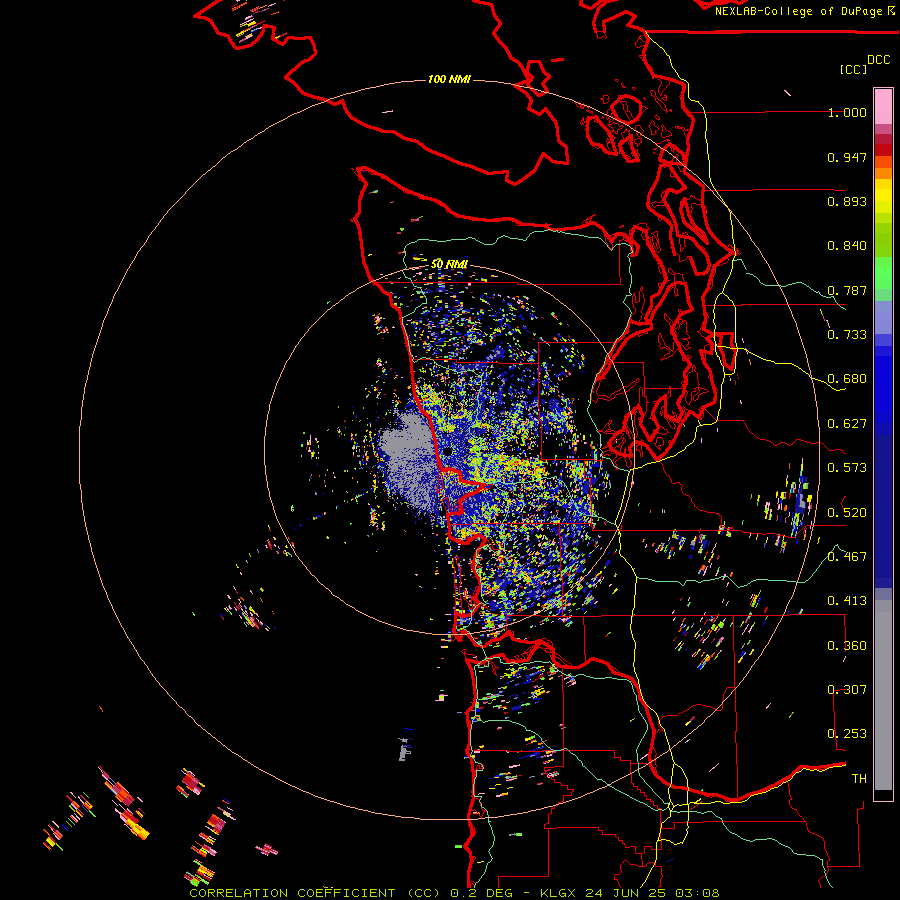Viewport: 900px width, 900px height.
Task: Click the 0.840 scale value
Action: (847, 246)
